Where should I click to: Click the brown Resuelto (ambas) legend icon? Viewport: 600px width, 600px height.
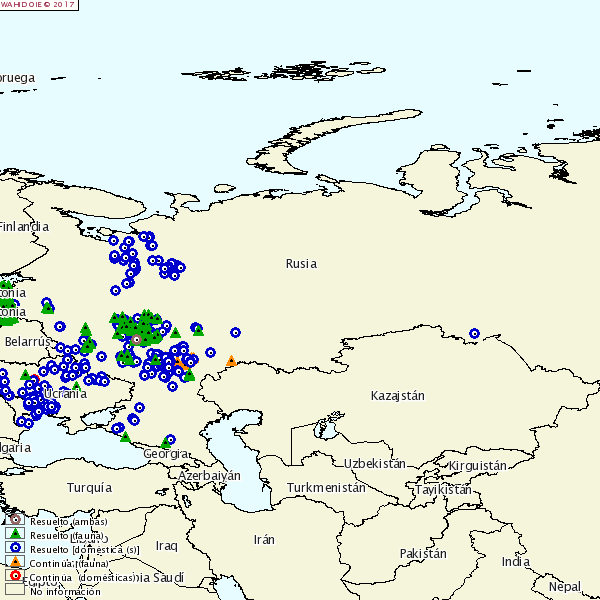16,521
